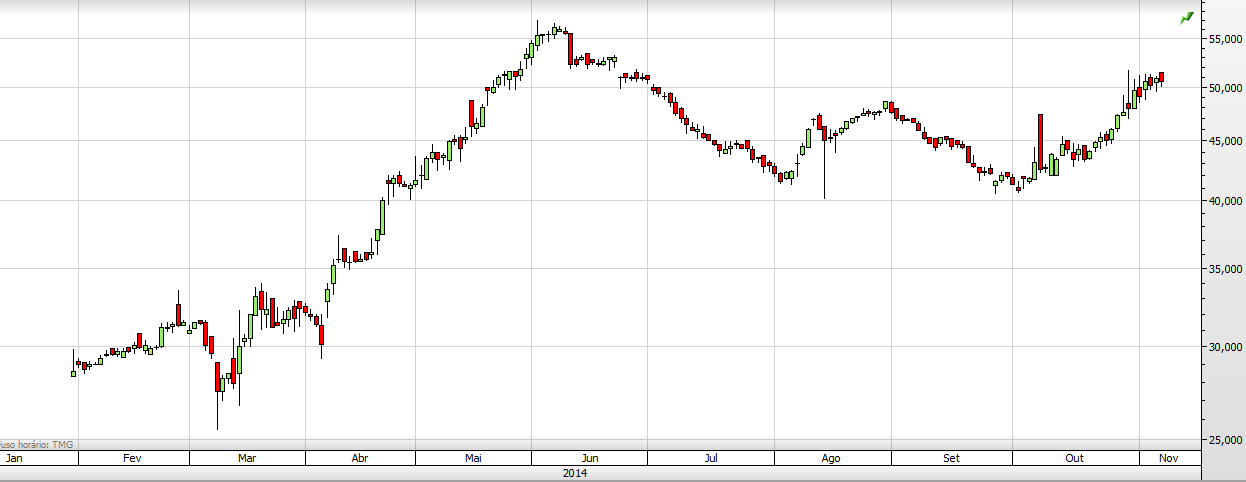Click the 'Fuso horário: TMG' timezone label

[36, 444]
